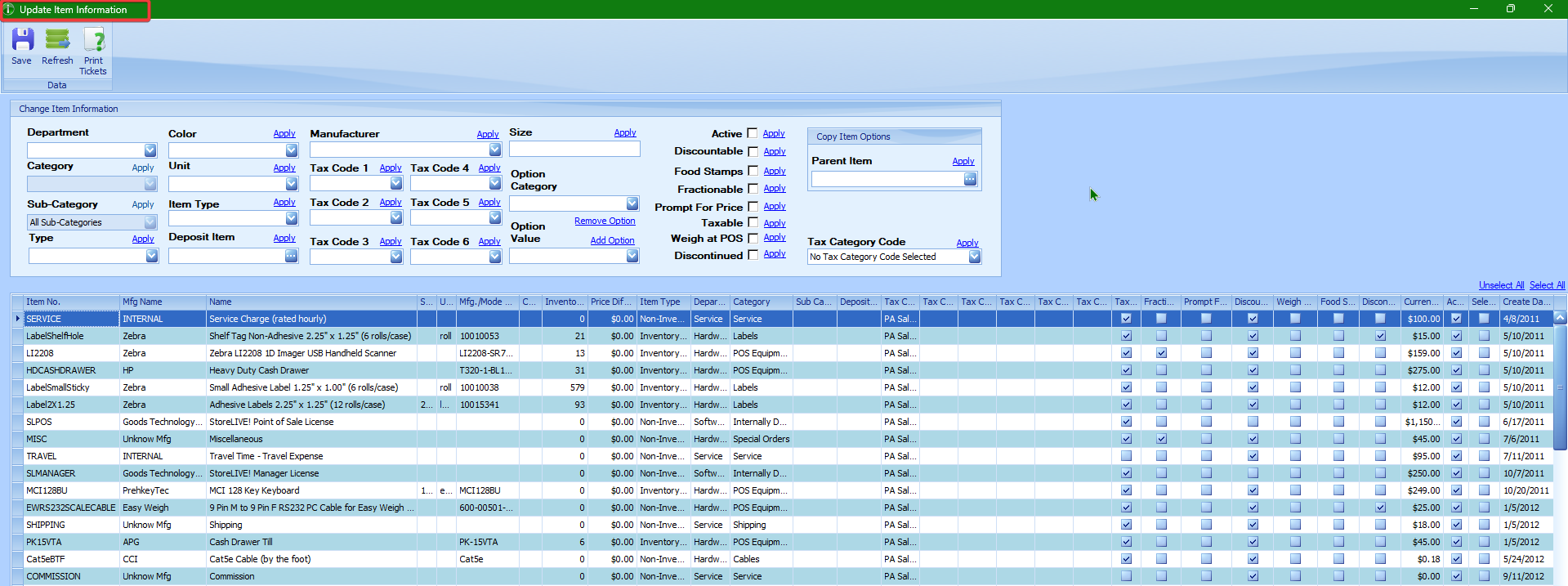Click the Category column header

tap(760, 302)
